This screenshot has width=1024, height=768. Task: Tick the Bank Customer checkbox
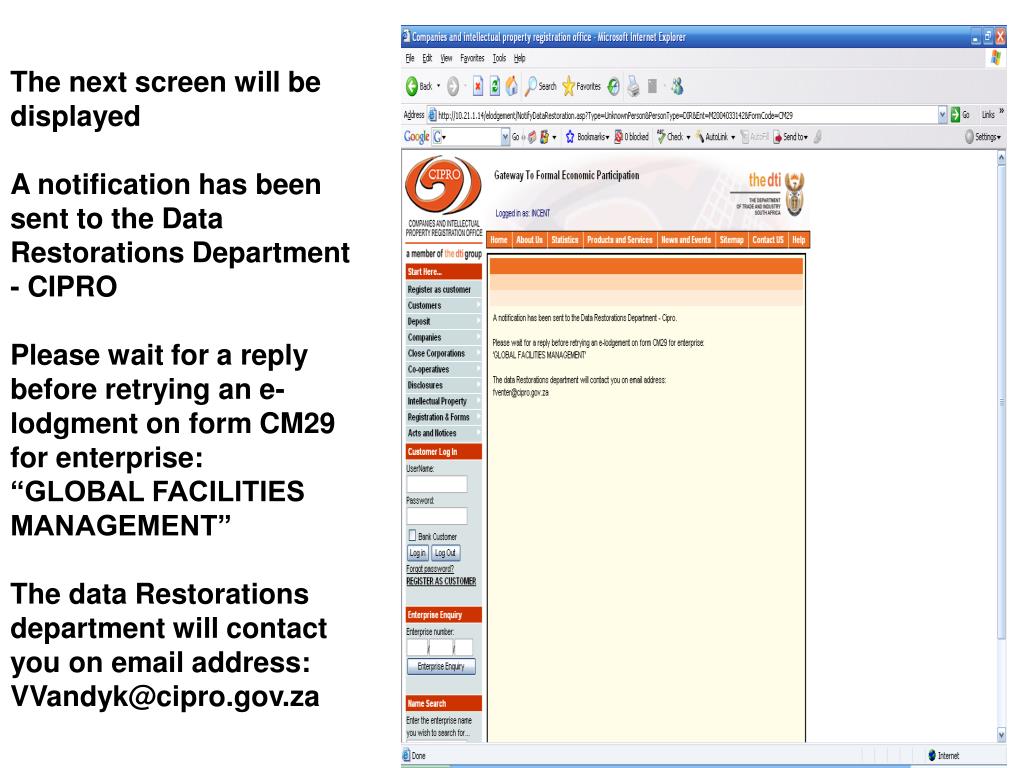(412, 536)
